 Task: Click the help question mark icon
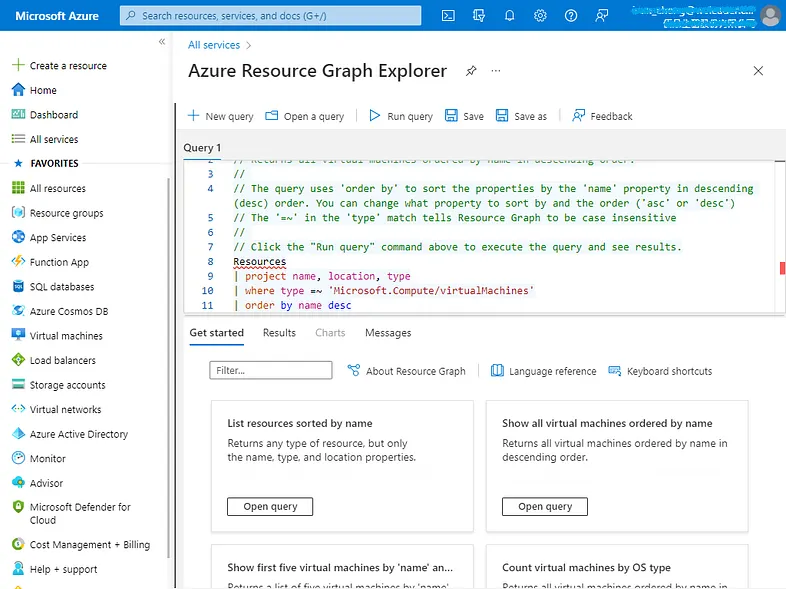tap(571, 16)
